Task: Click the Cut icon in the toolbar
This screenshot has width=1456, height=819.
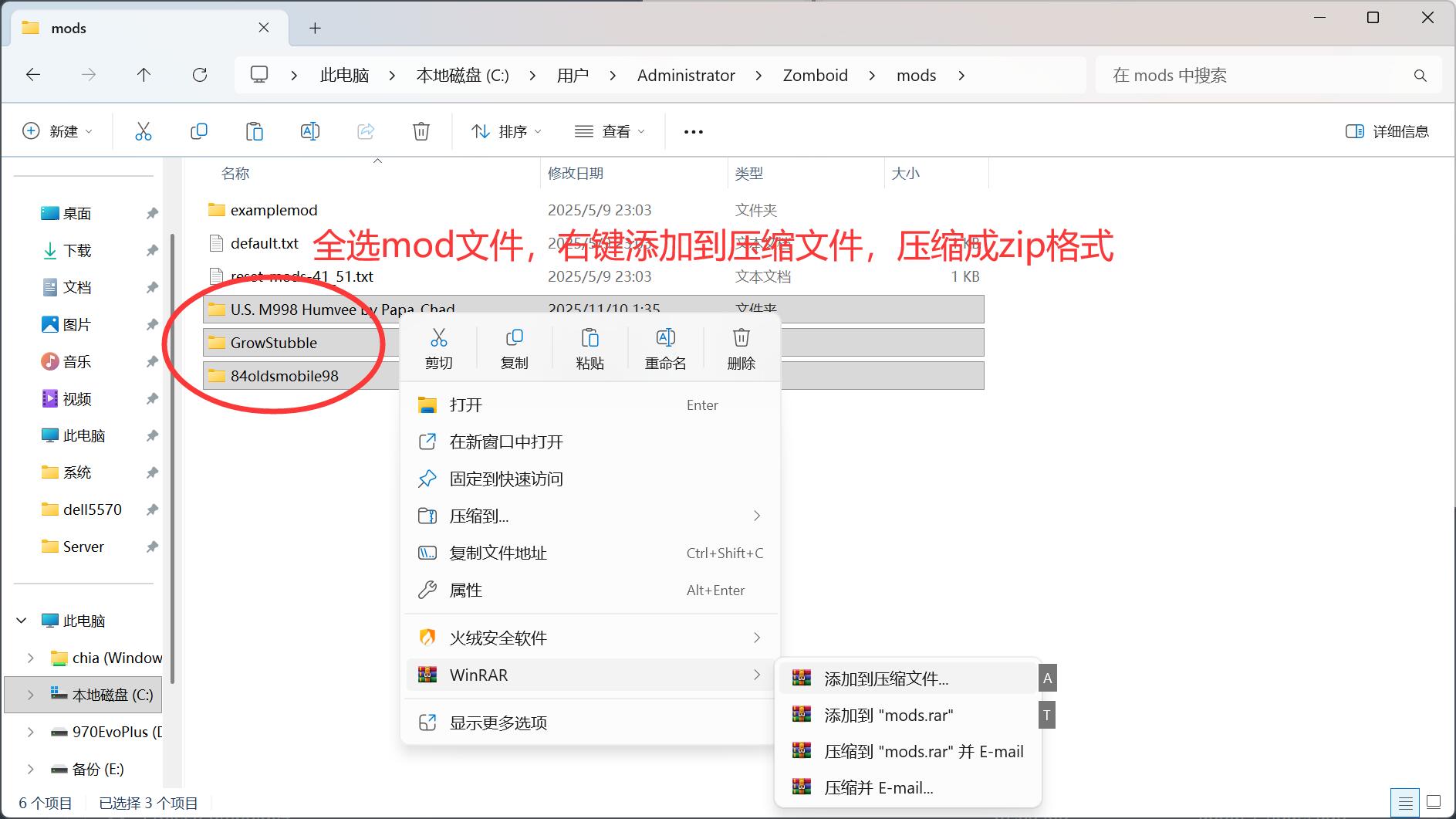Action: (143, 130)
